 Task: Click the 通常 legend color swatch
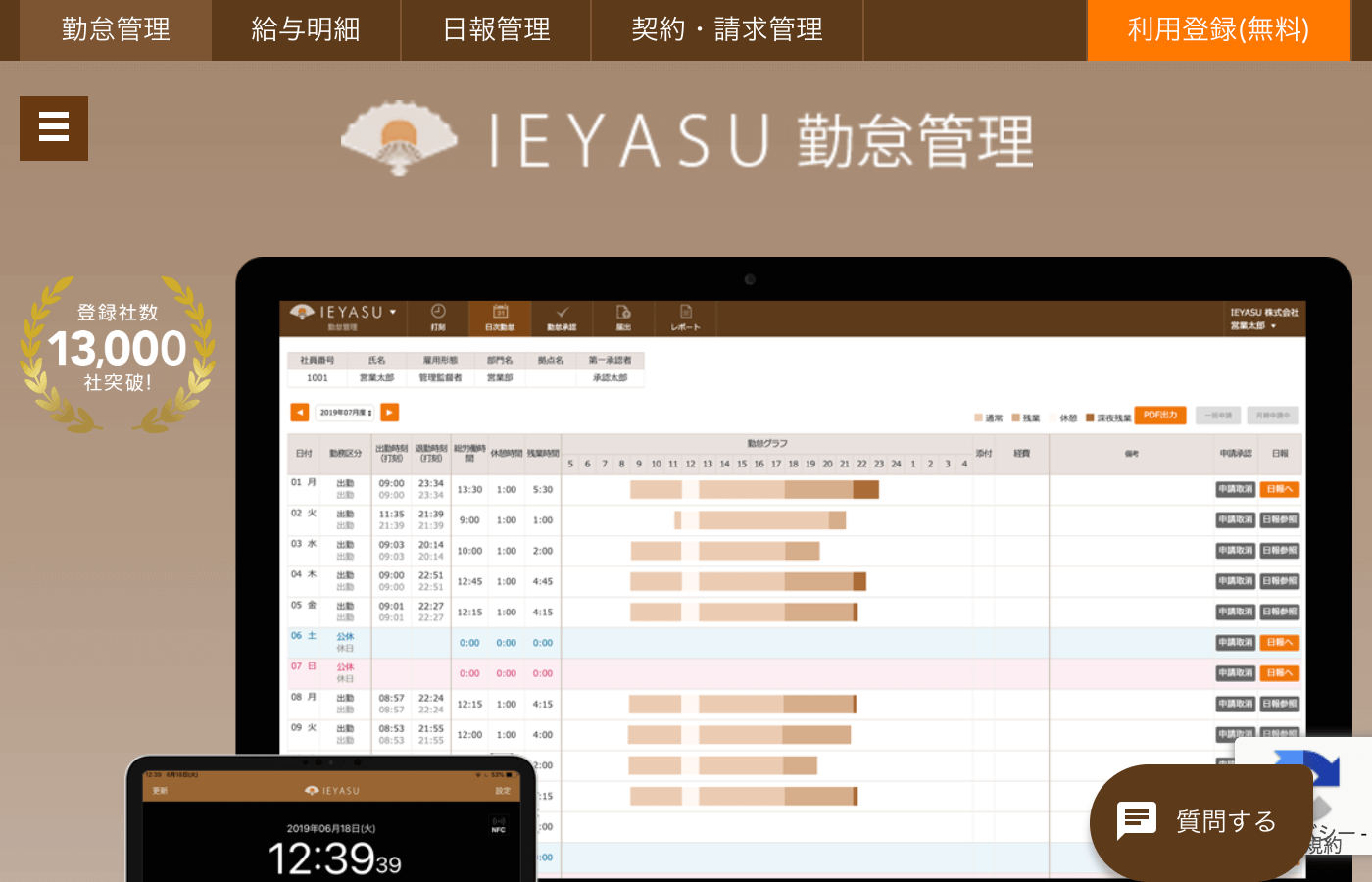coord(978,418)
